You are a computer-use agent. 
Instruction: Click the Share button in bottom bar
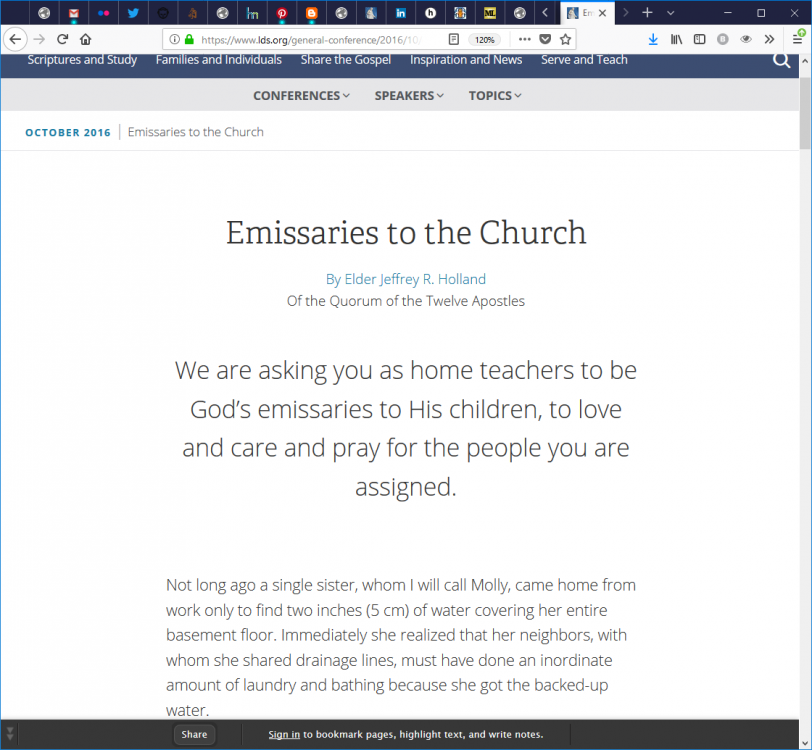(x=194, y=734)
